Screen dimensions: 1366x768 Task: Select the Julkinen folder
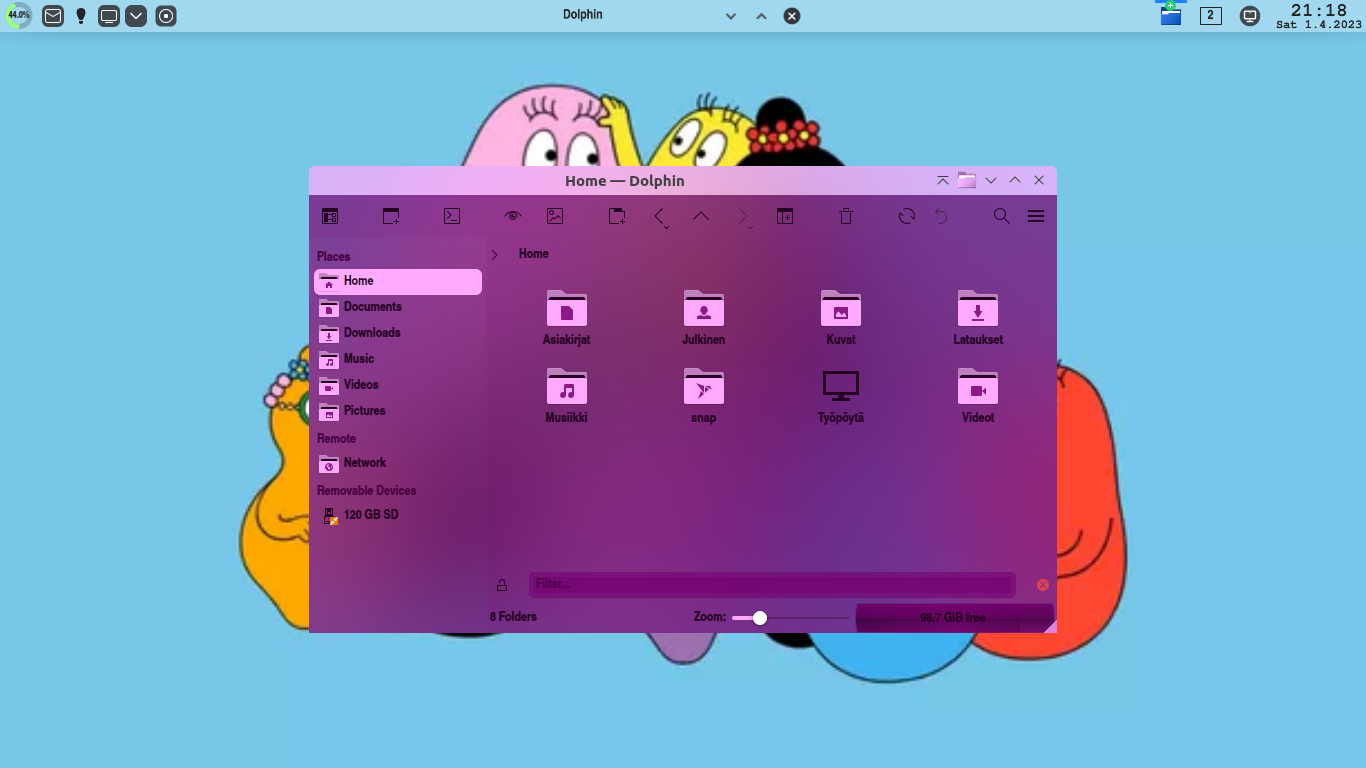(704, 318)
